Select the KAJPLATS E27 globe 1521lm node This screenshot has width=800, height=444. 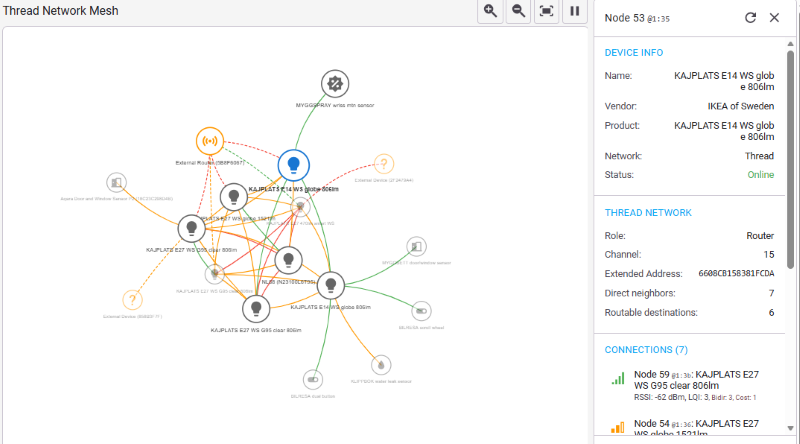[x=233, y=197]
